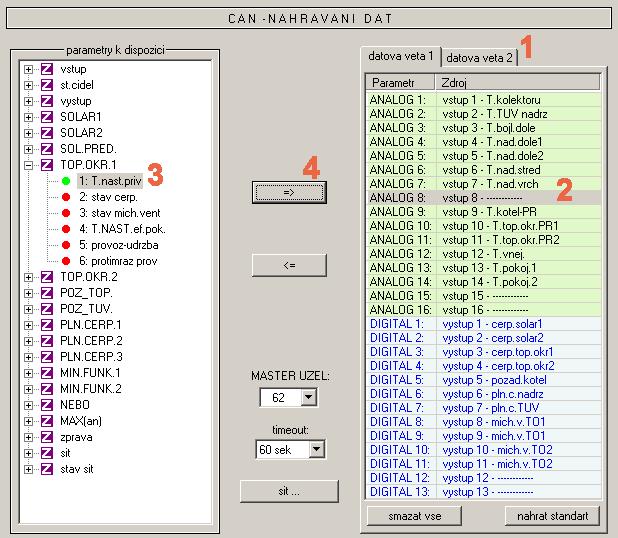Click the Z icon next to MAX(an)
Viewport: 618px width, 538px height.
tap(47, 421)
